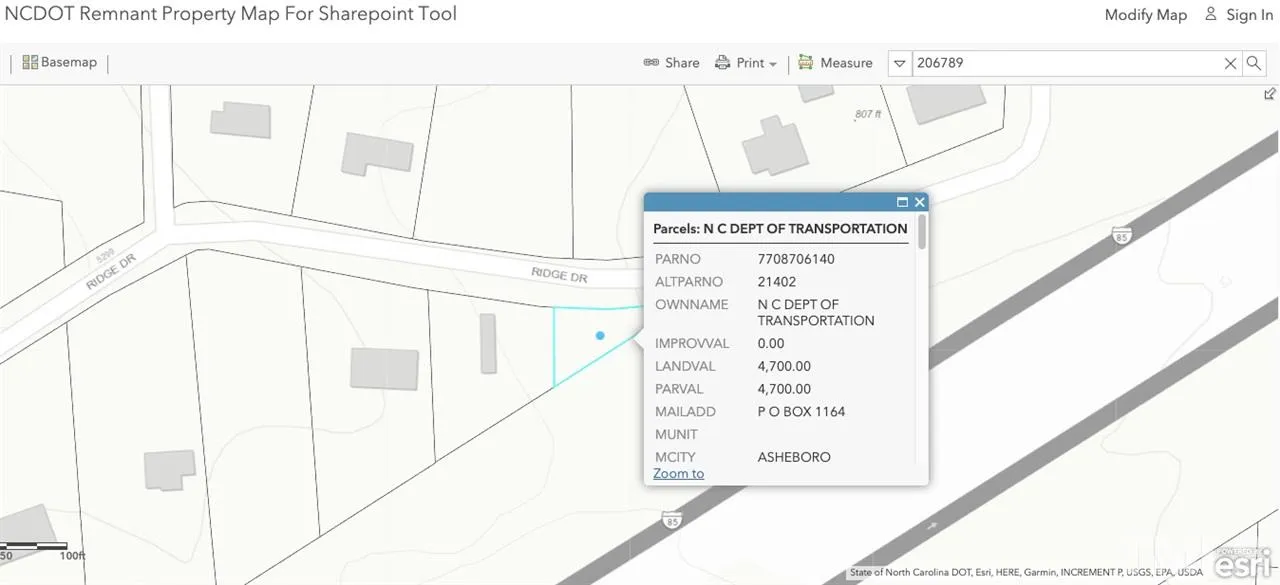This screenshot has width=1280, height=585.
Task: Click the Zoom to link
Action: click(678, 473)
